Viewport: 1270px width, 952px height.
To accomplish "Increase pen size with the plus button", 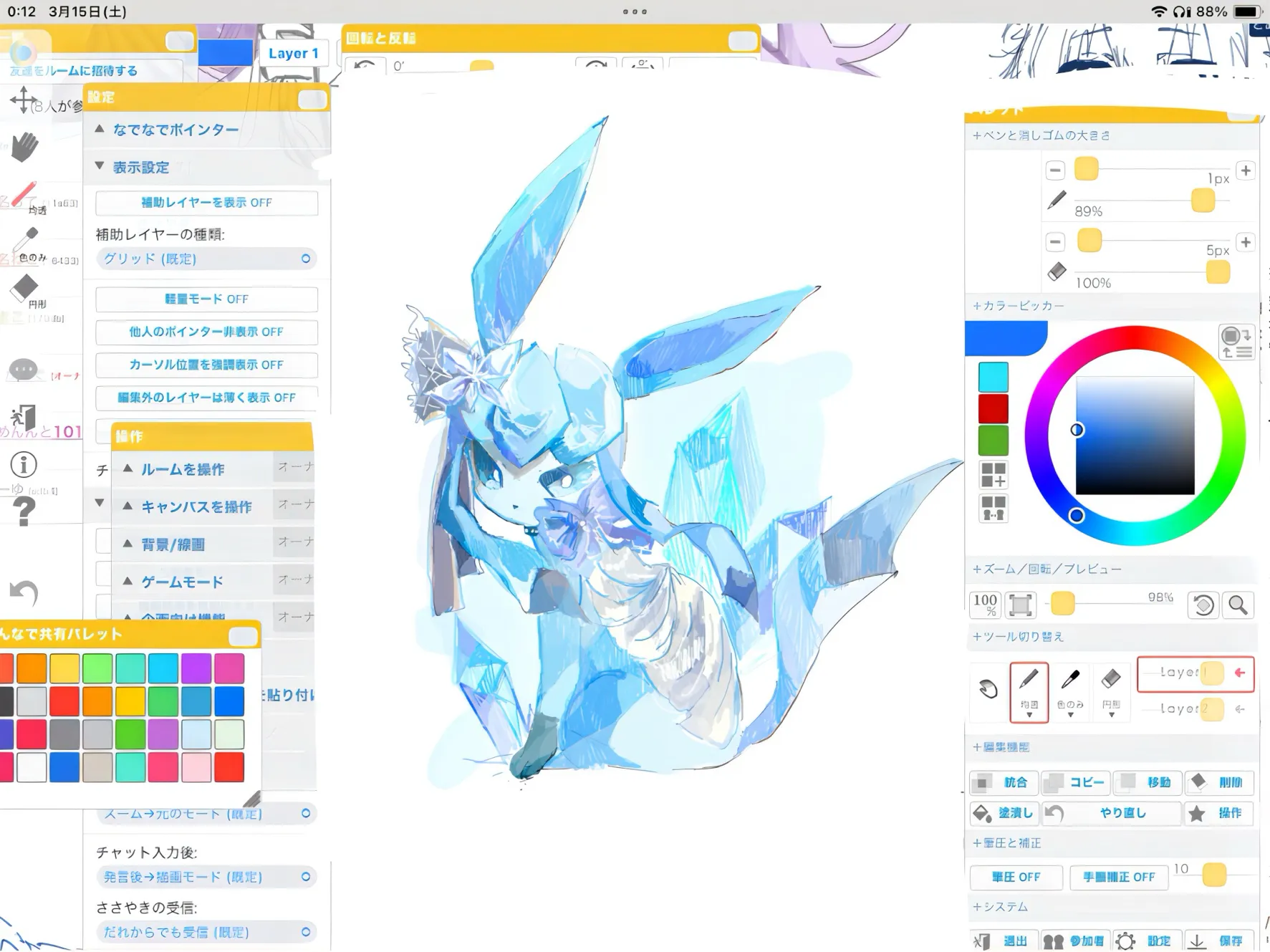I will (x=1246, y=170).
